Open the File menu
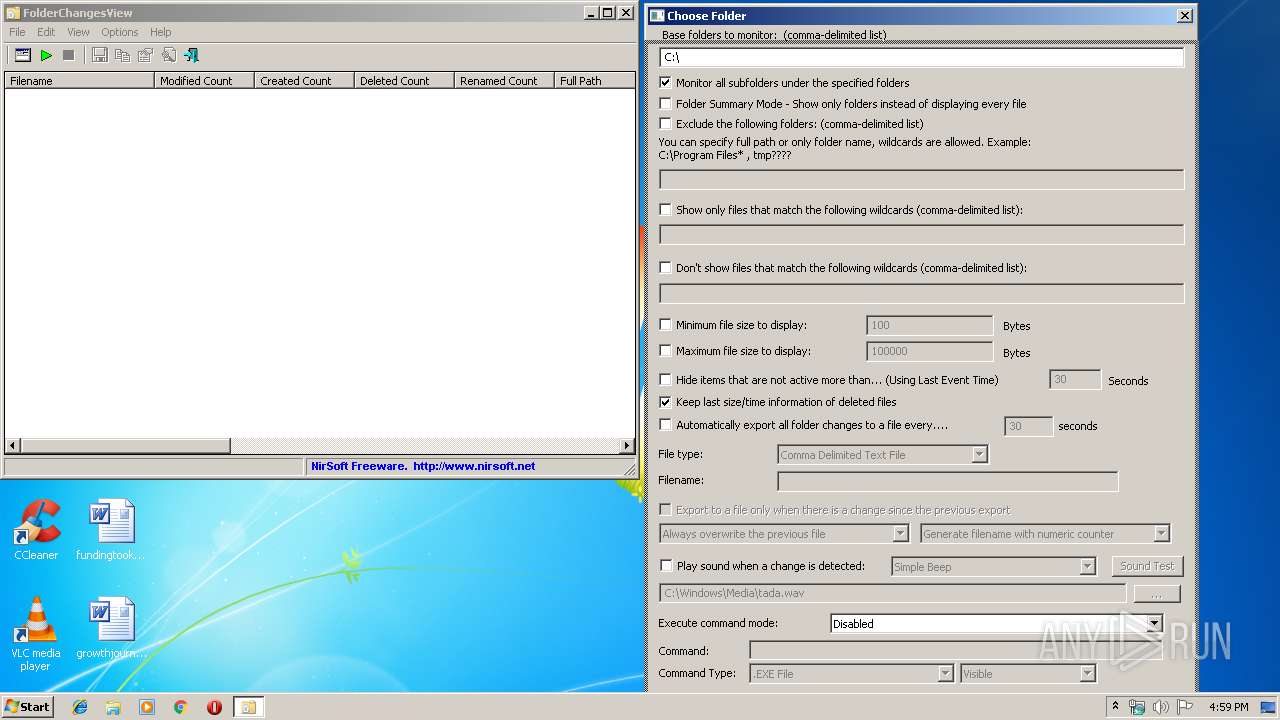The image size is (1280, 720). pyautogui.click(x=17, y=32)
